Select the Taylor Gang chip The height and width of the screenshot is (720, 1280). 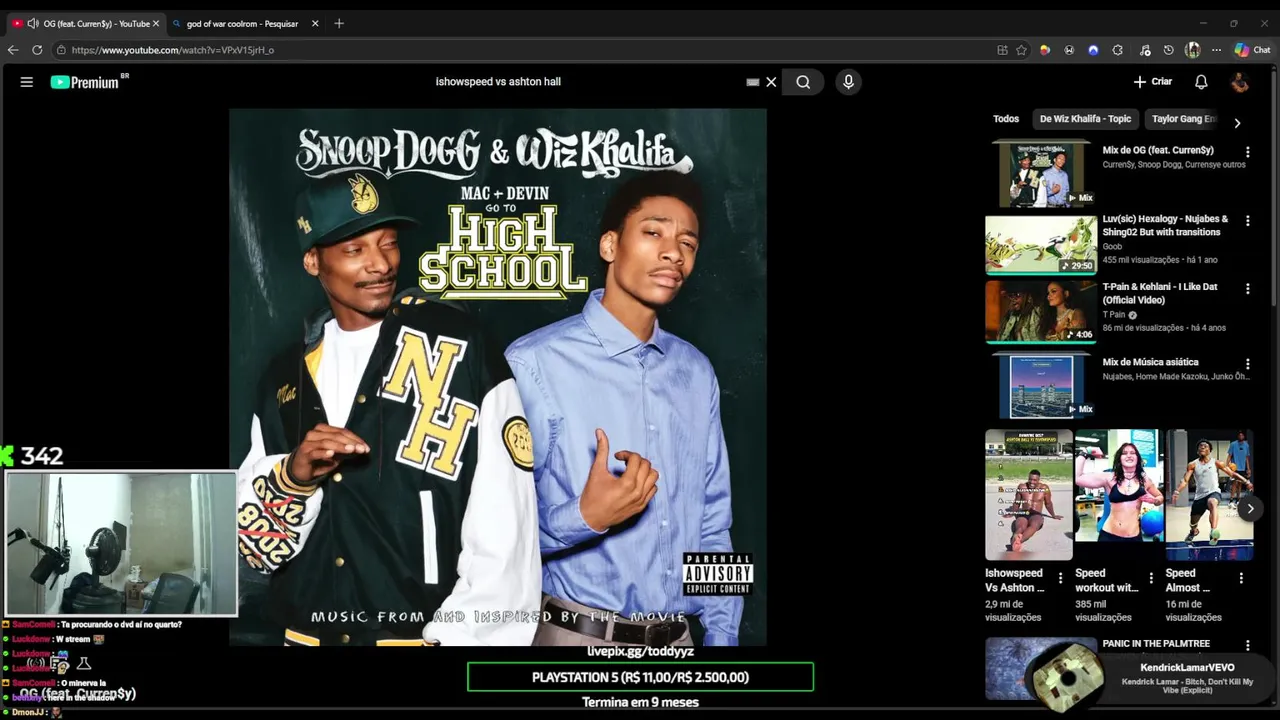1183,119
